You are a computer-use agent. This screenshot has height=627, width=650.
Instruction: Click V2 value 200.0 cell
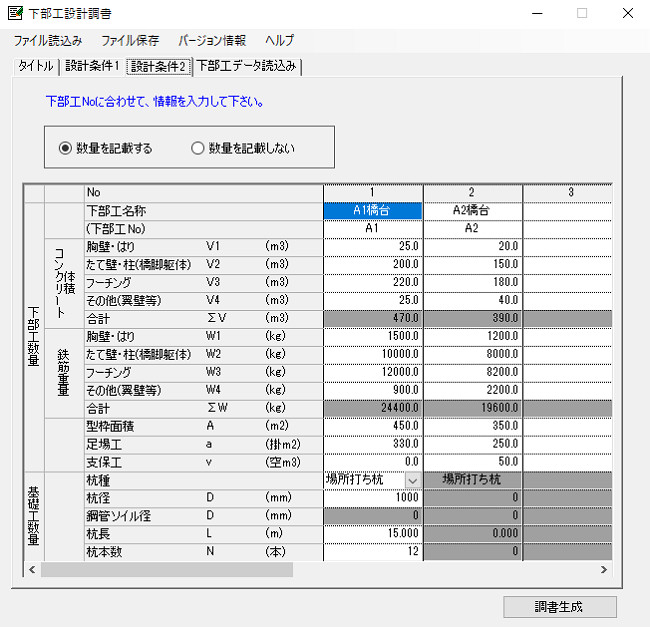pos(373,264)
